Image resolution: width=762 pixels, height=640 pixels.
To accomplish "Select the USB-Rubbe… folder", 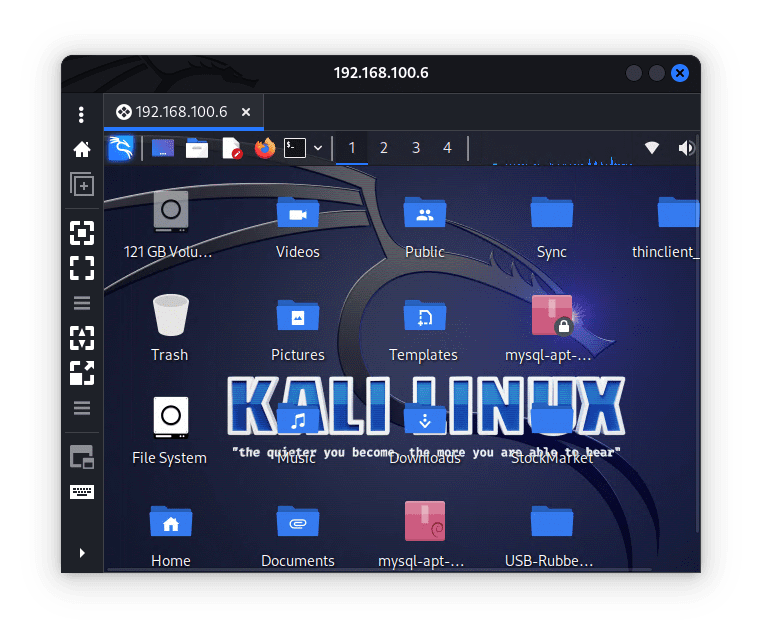I will coord(551,536).
